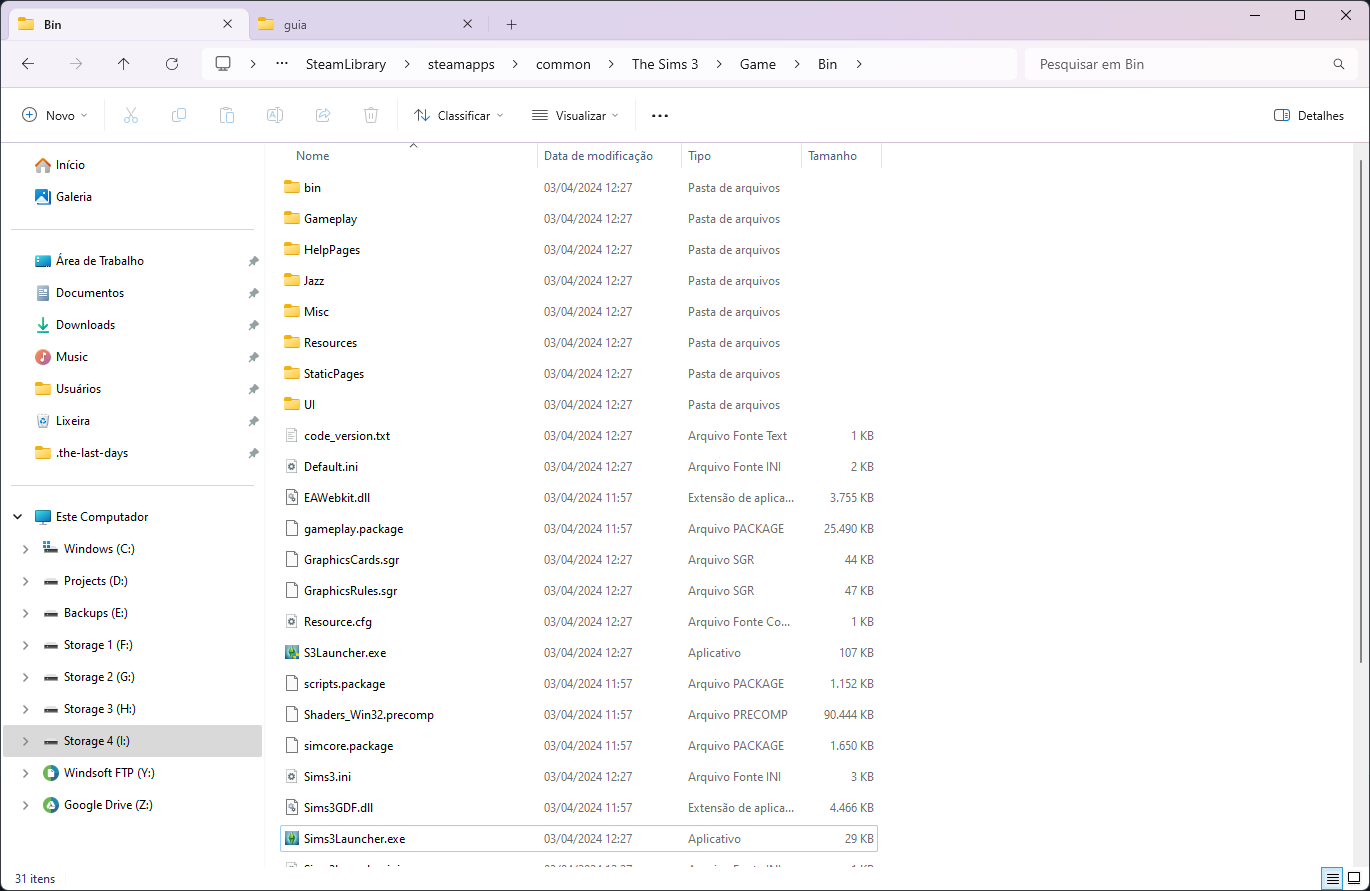This screenshot has width=1370, height=891.
Task: Select the GraphicsRules.sgr file name
Action: [x=351, y=591]
